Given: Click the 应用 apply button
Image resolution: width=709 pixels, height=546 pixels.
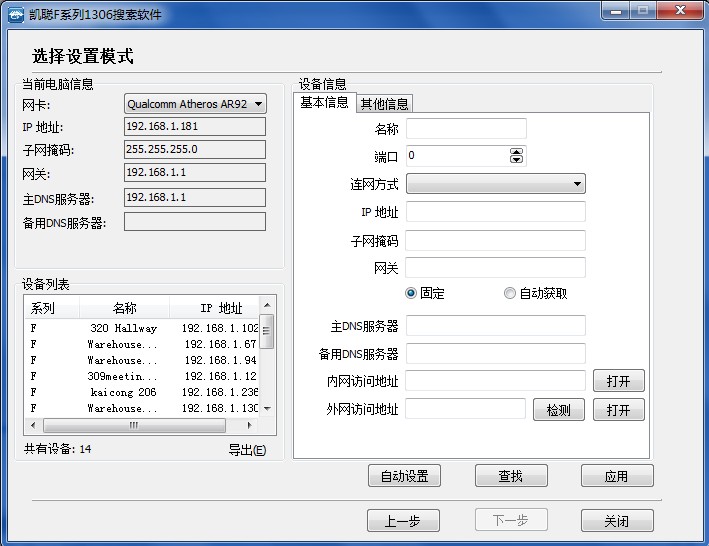Looking at the screenshot, I should click(x=617, y=476).
